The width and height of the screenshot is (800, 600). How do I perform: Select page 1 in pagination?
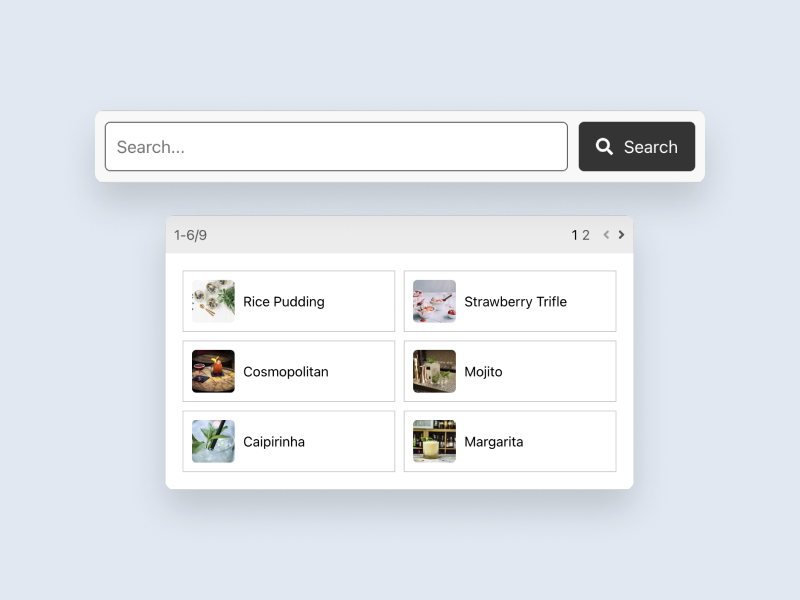575,235
